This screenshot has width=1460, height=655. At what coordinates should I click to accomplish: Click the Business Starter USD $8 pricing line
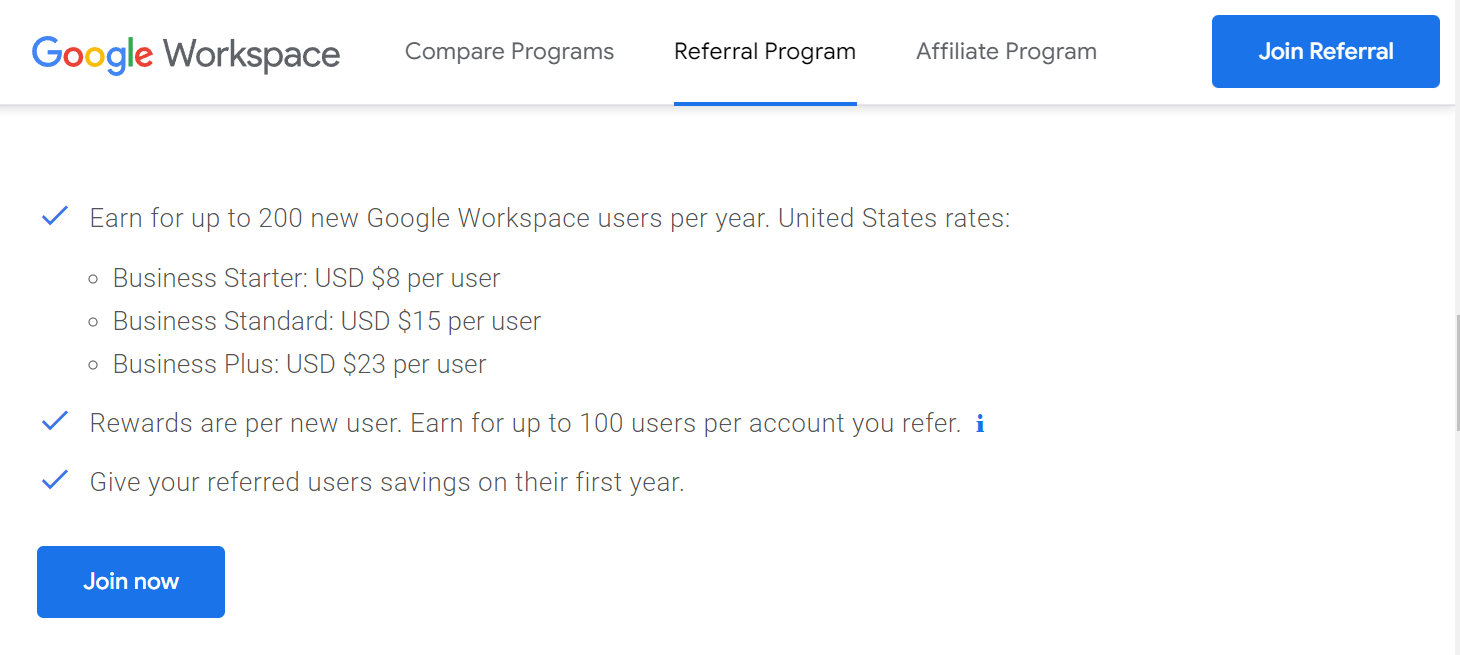pyautogui.click(x=307, y=278)
